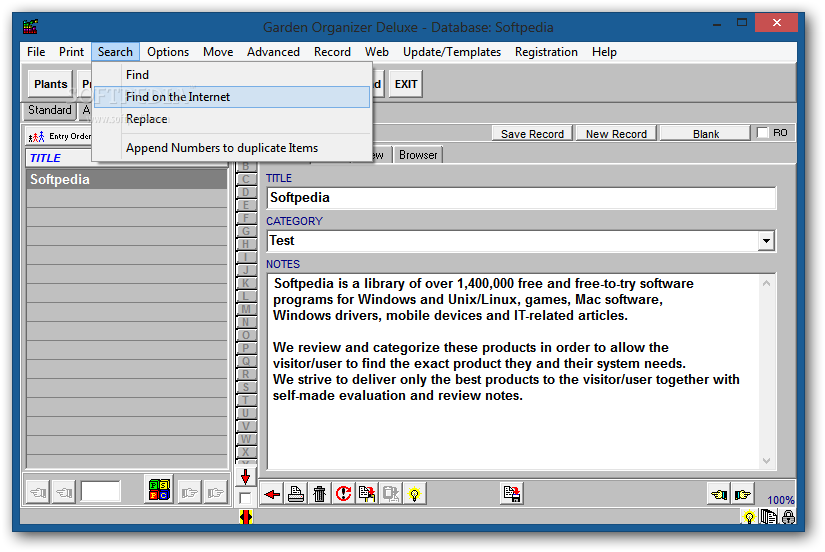Viewport: 825px width, 552px height.
Task: Open the Advanced menu
Action: coord(273,52)
